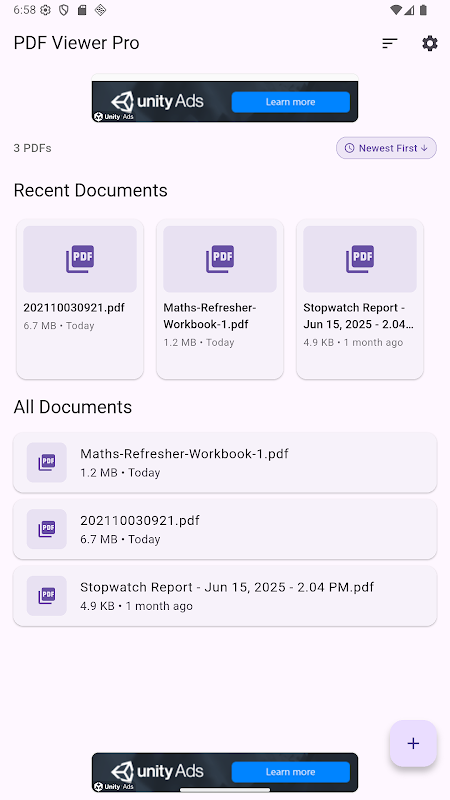Click PDF icon of Maths-Refresher list item

pos(46,462)
